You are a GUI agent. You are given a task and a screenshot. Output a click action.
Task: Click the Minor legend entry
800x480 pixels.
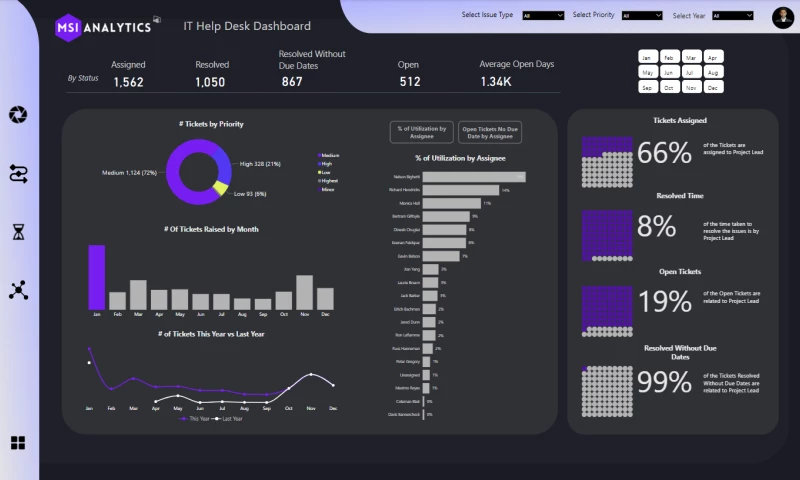327,189
